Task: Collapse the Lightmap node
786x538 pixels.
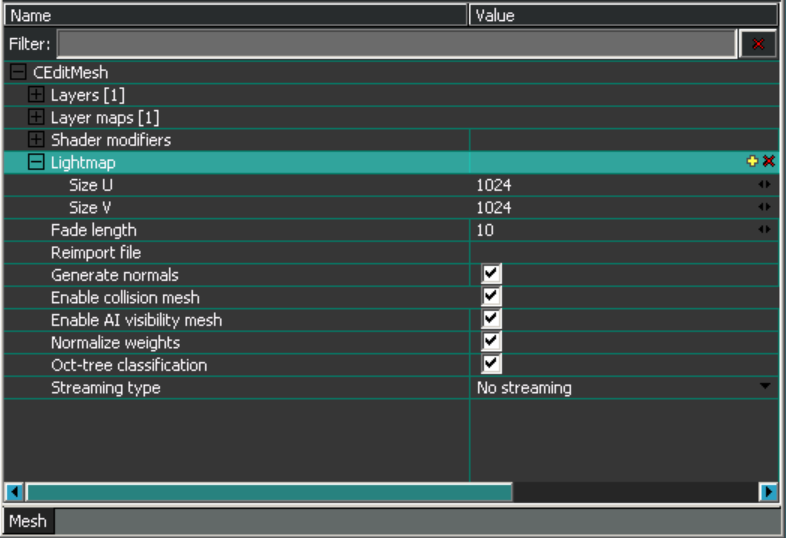Action: [x=36, y=162]
